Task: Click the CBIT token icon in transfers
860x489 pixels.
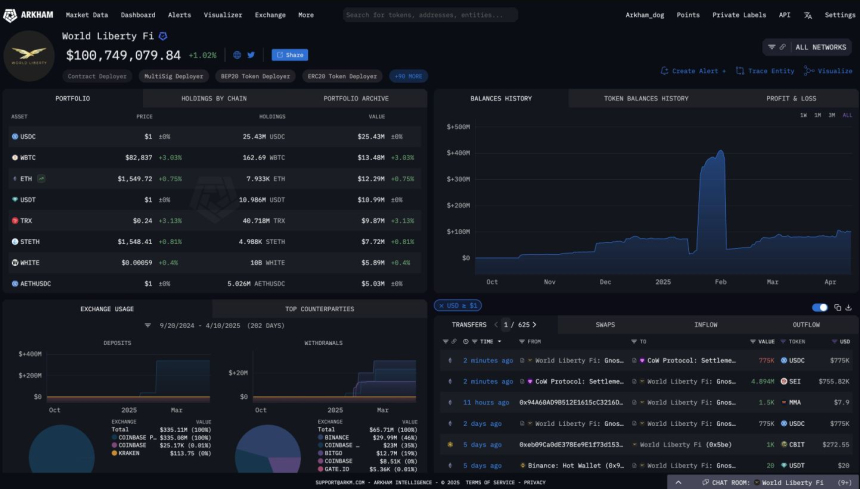Action: (x=784, y=445)
